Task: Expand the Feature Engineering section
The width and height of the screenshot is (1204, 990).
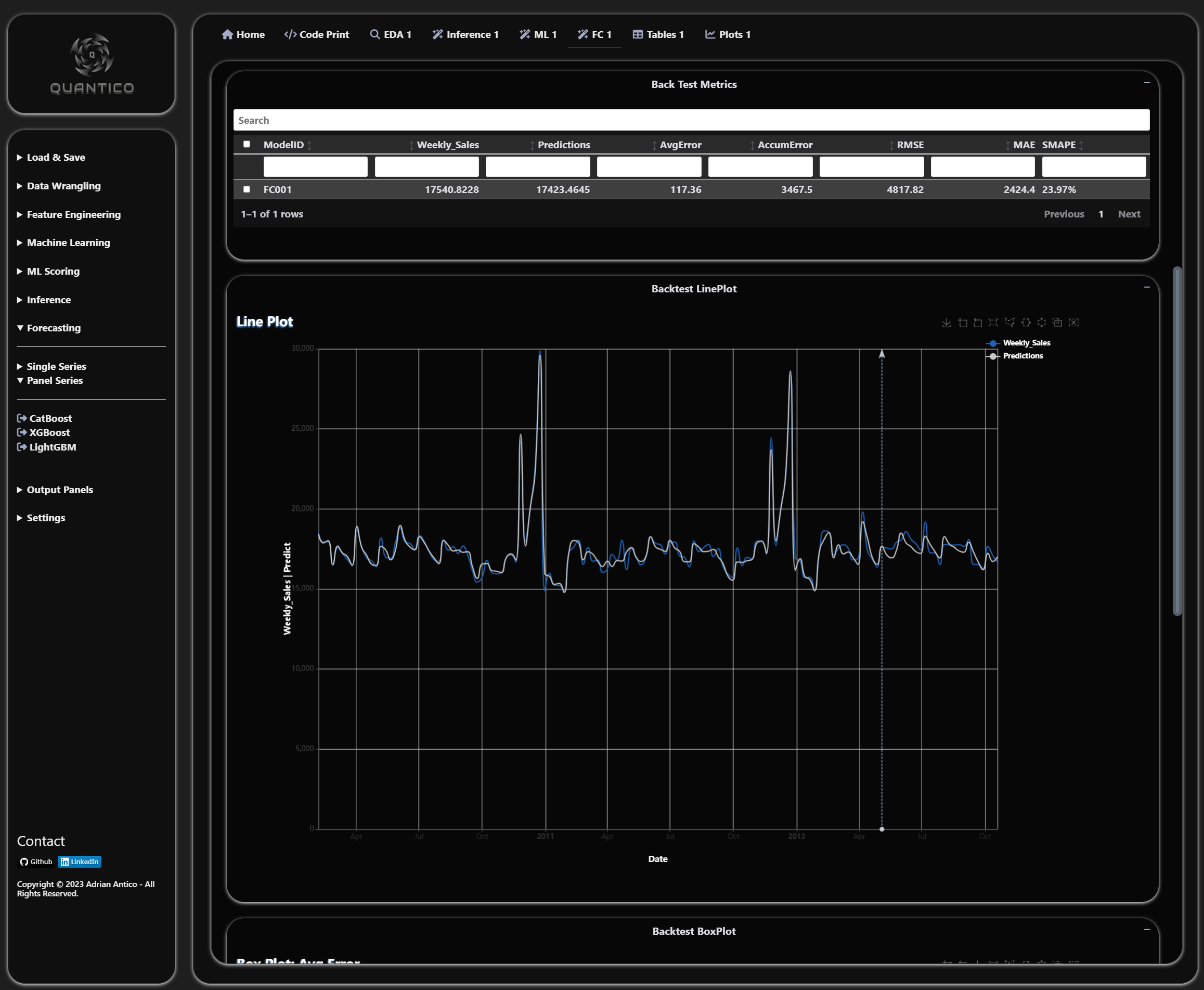Action: pyautogui.click(x=69, y=214)
